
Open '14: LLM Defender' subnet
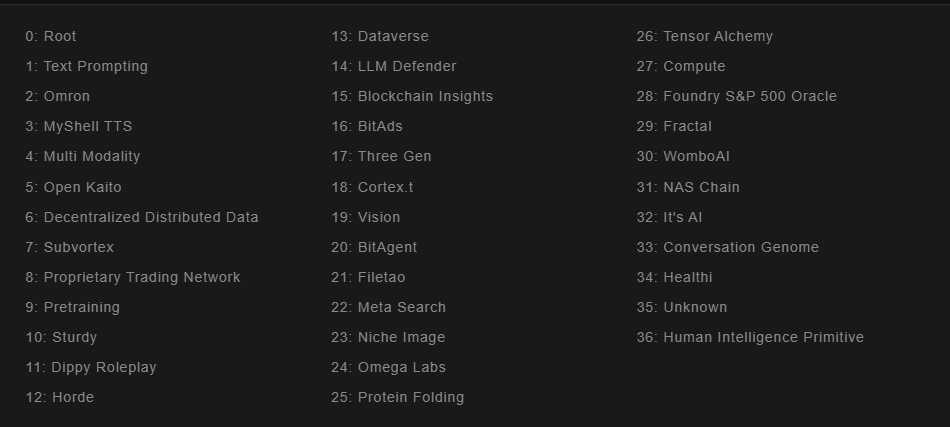pyautogui.click(x=394, y=66)
